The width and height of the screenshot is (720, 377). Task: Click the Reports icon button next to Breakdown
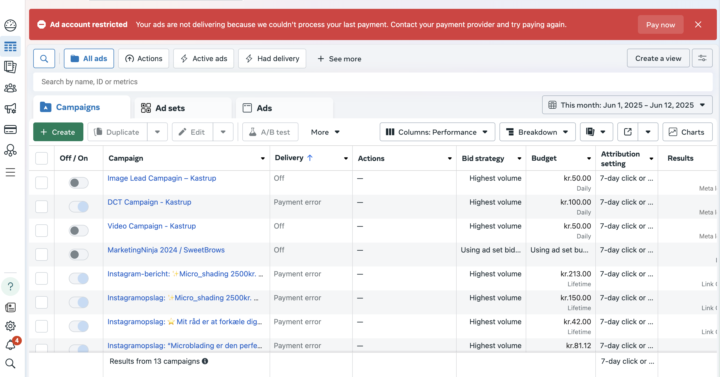596,132
